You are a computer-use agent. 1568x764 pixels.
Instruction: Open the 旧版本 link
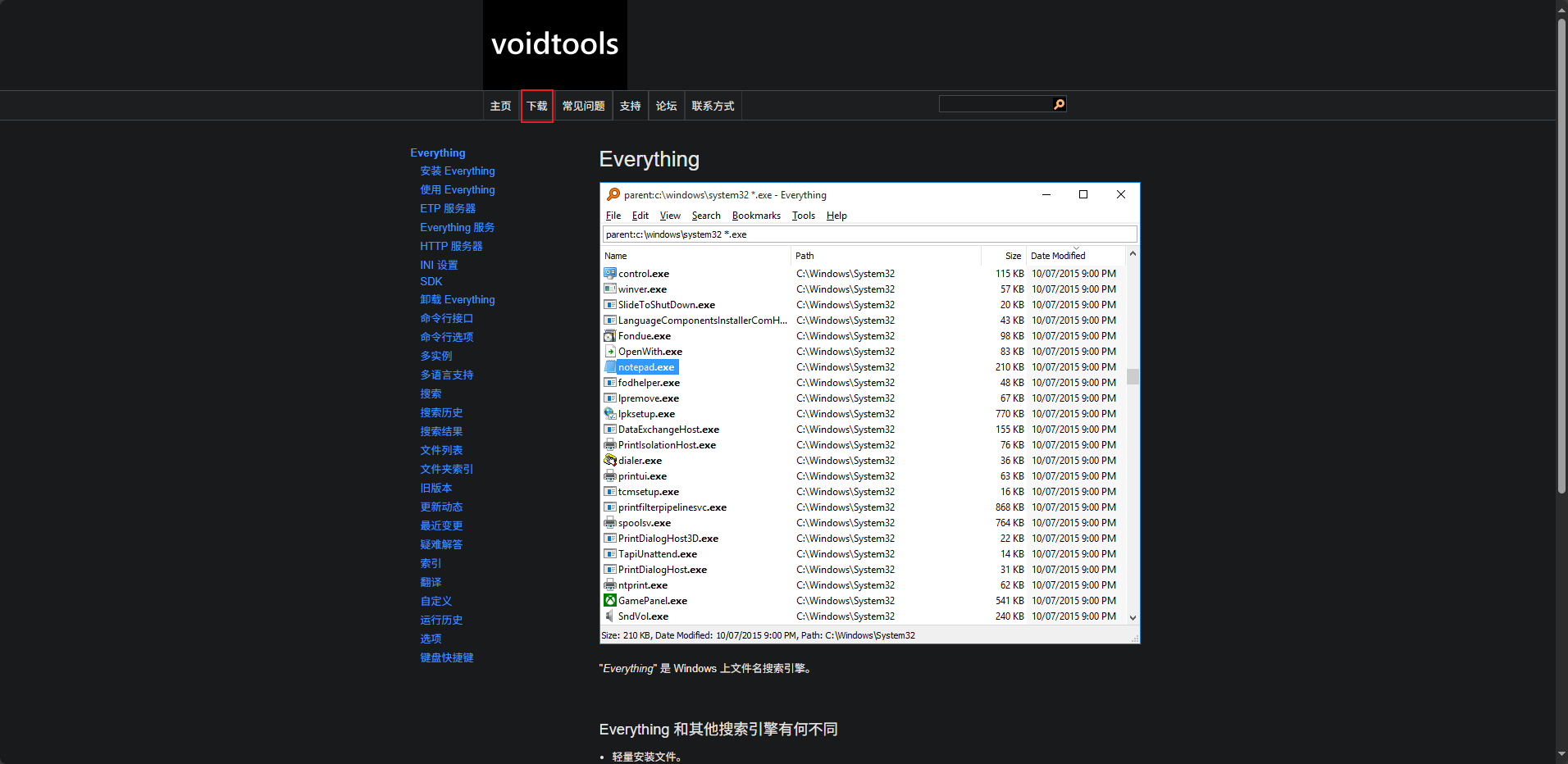coord(436,488)
